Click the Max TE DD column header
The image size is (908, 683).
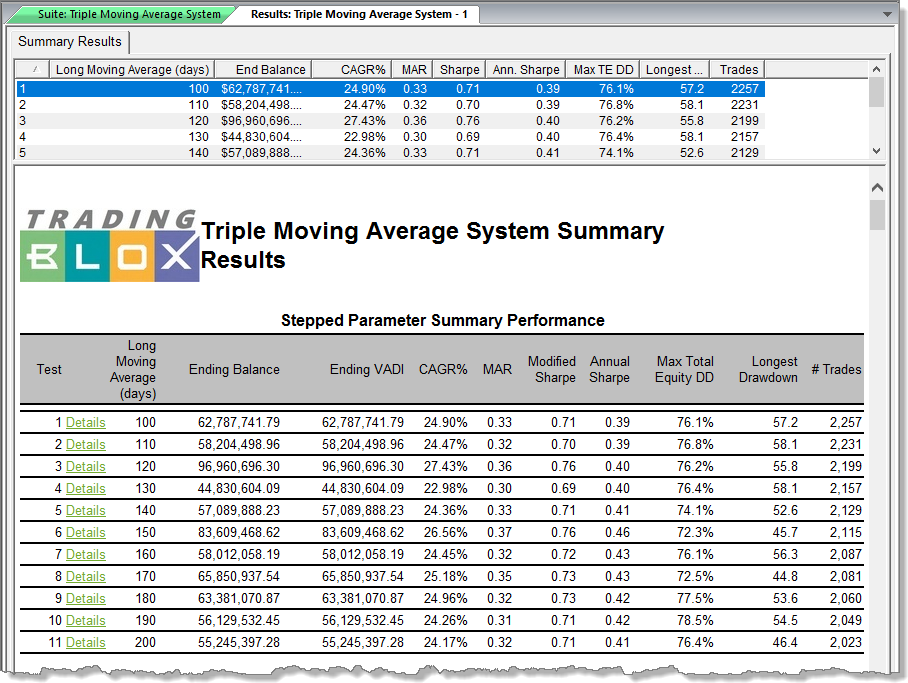[x=602, y=70]
